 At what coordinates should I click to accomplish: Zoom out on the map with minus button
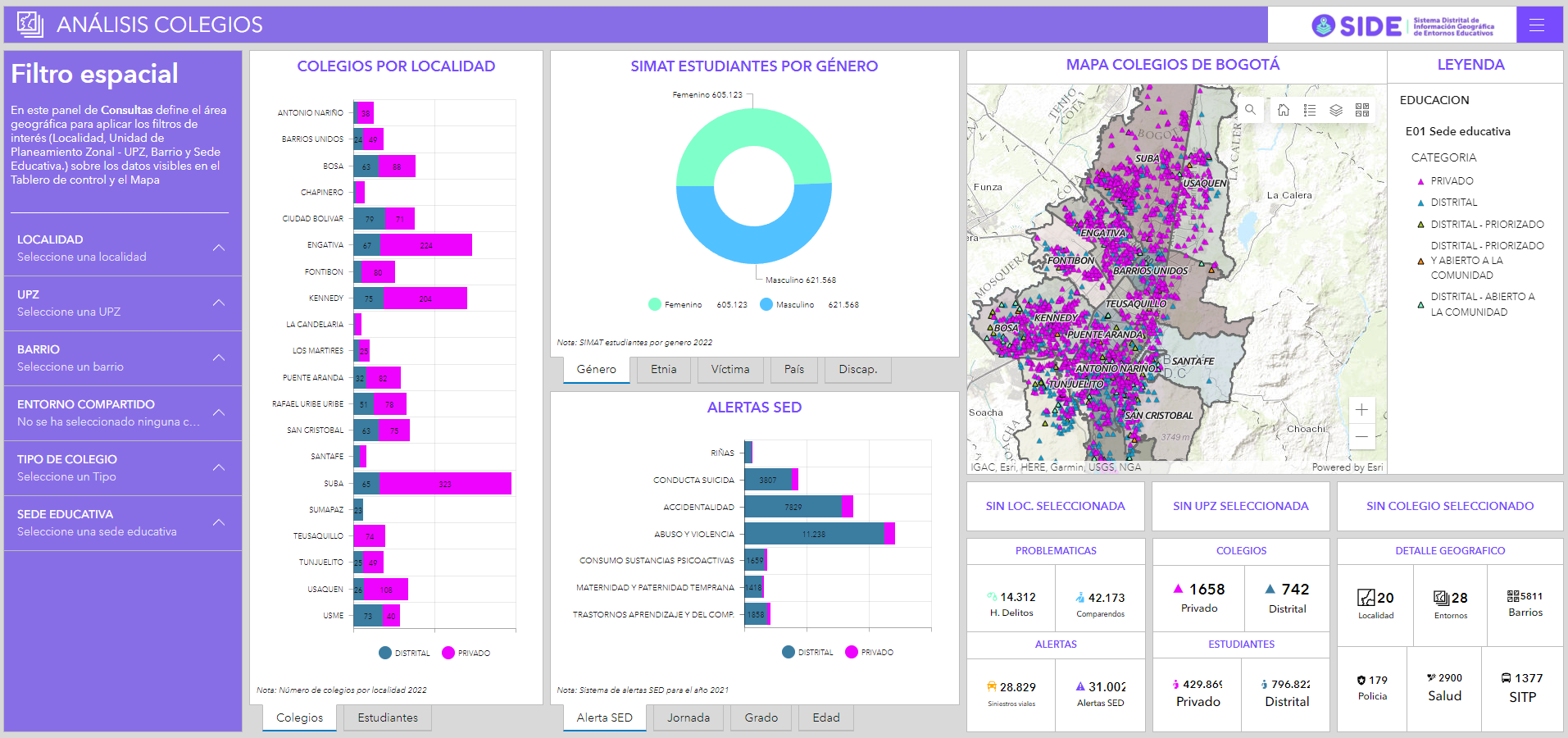pos(1361,436)
